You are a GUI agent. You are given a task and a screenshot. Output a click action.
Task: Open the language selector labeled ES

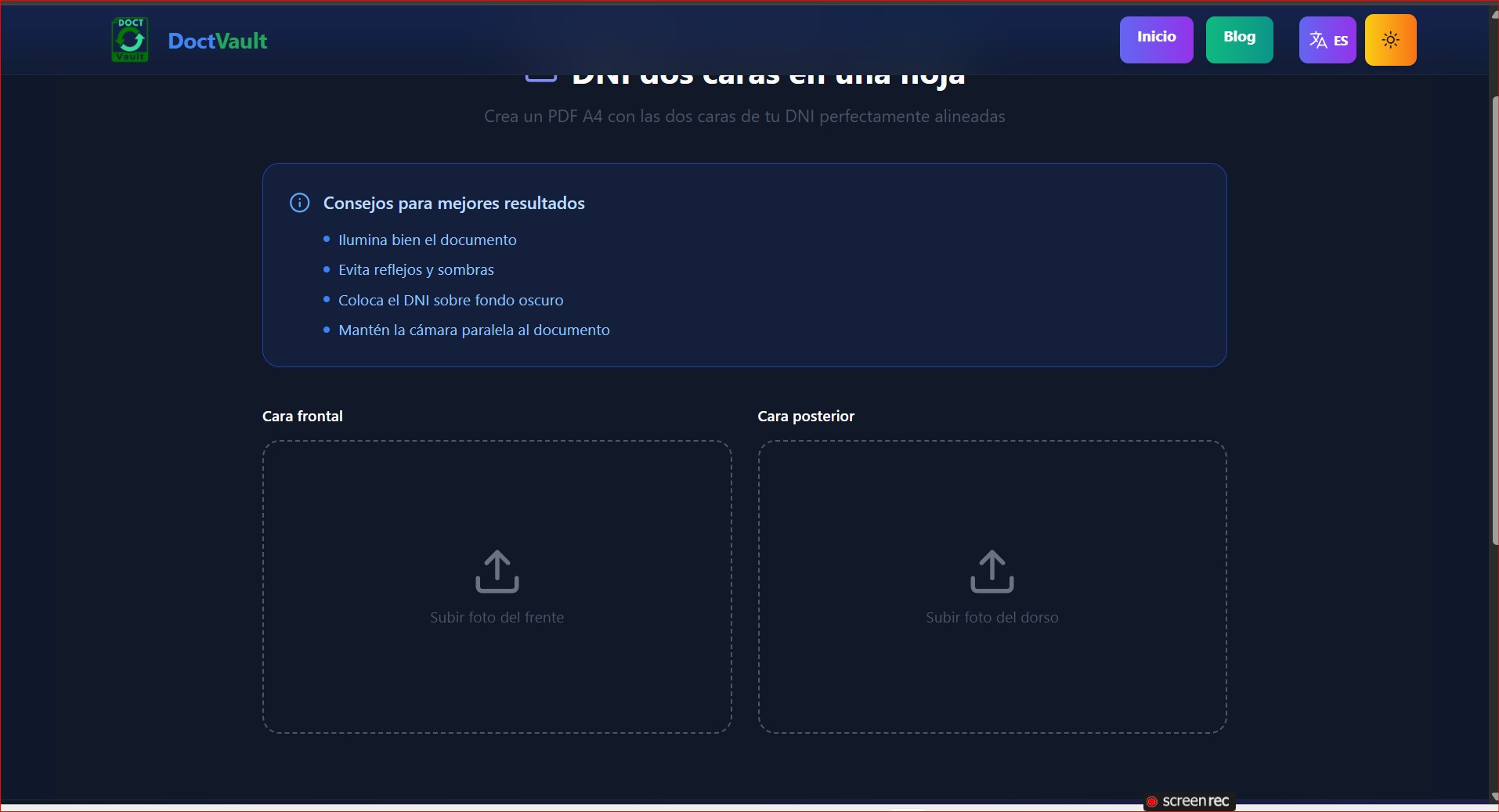click(x=1327, y=40)
